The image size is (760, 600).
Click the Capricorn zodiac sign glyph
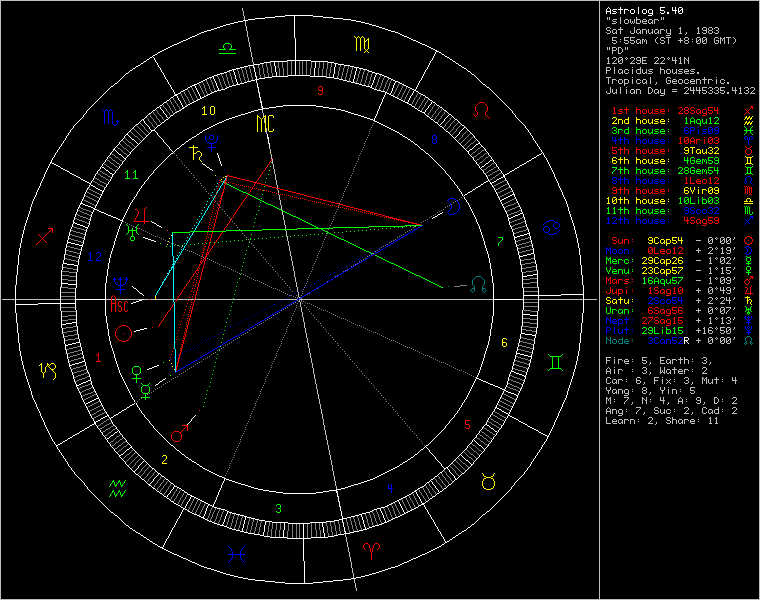48,371
